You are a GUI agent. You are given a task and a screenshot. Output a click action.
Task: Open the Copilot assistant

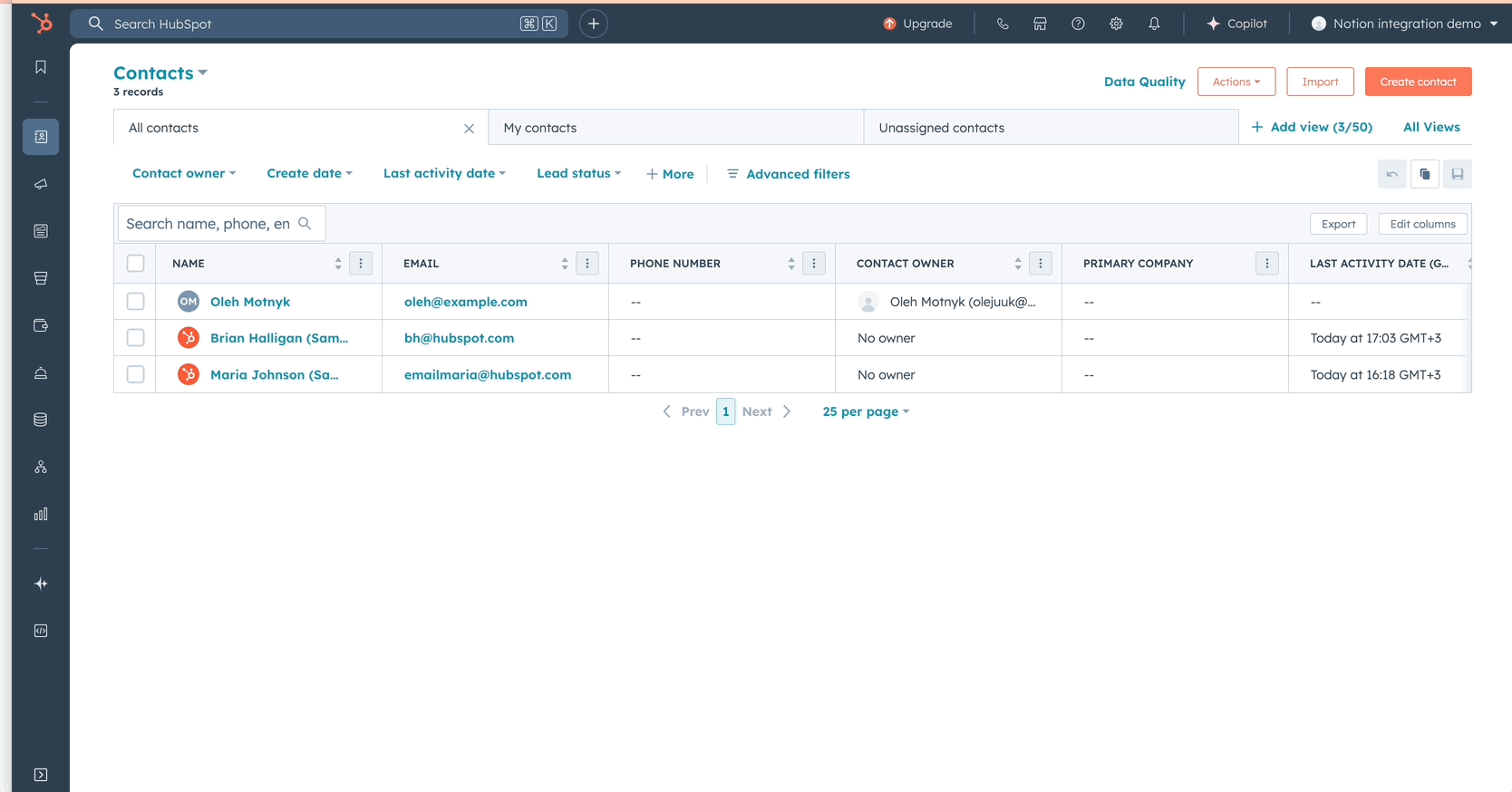(1236, 24)
